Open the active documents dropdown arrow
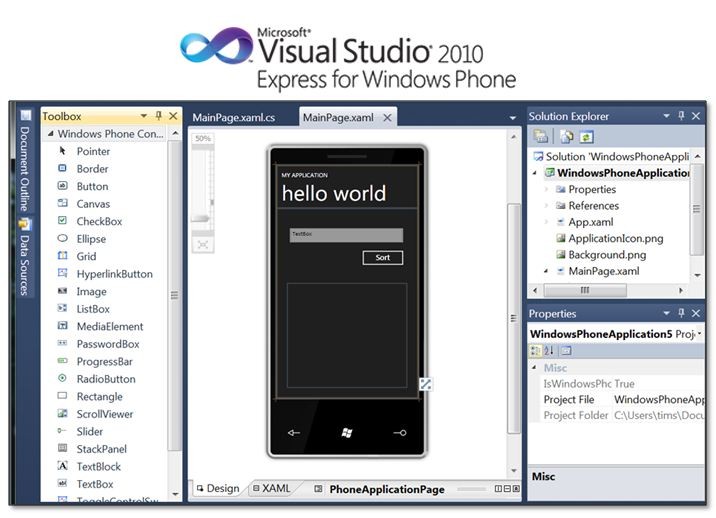The width and height of the screenshot is (716, 518). (x=513, y=118)
